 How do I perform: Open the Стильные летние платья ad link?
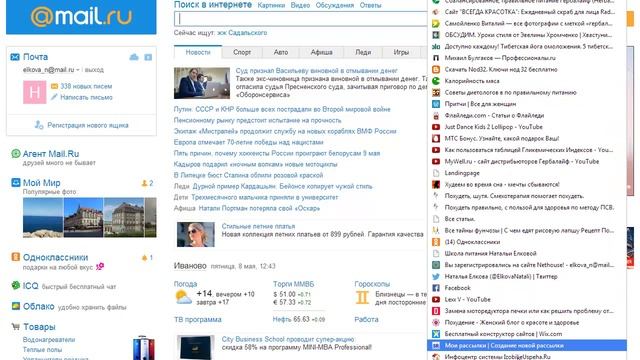point(258,226)
